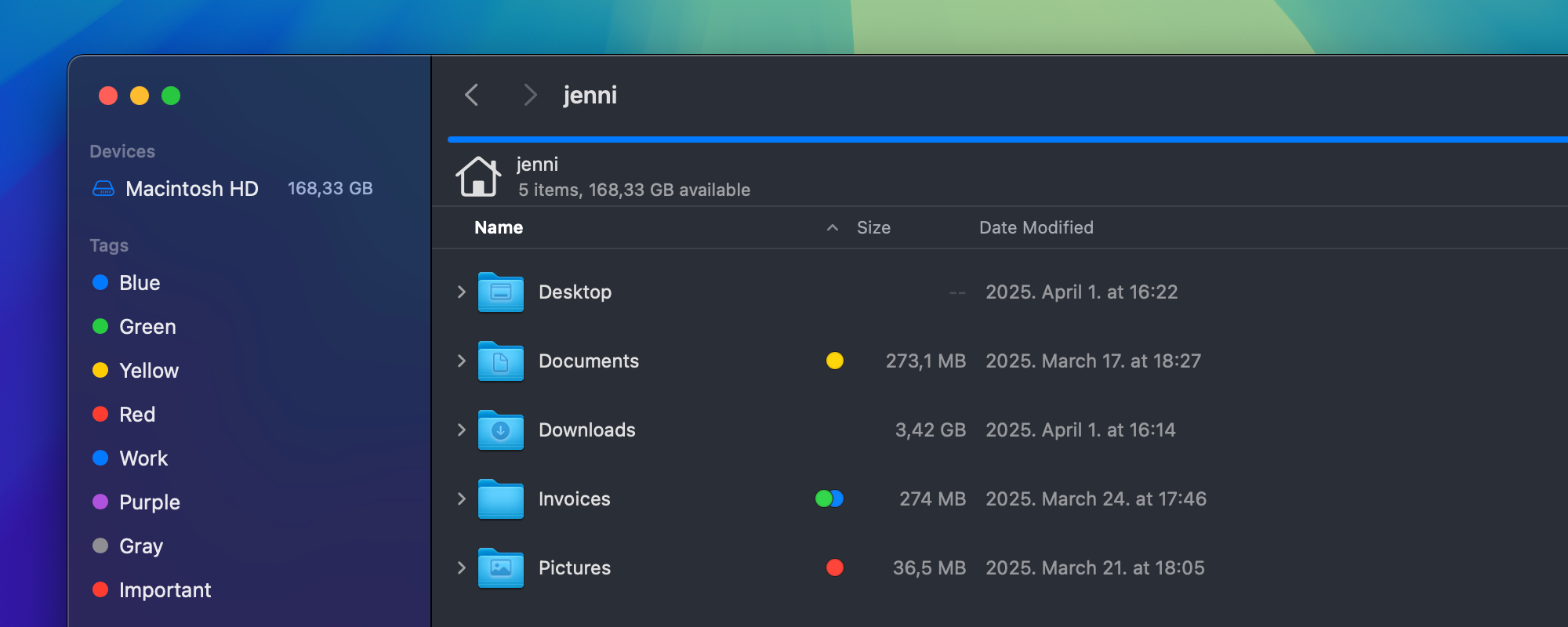
Task: Select the Gray tag in sidebar
Action: pos(141,545)
